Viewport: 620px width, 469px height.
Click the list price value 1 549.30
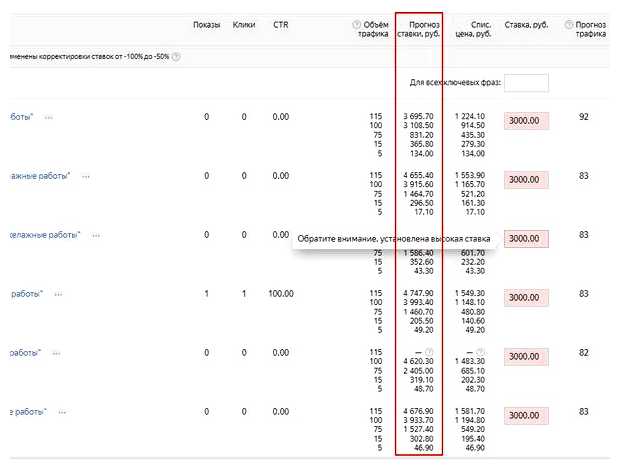470,293
